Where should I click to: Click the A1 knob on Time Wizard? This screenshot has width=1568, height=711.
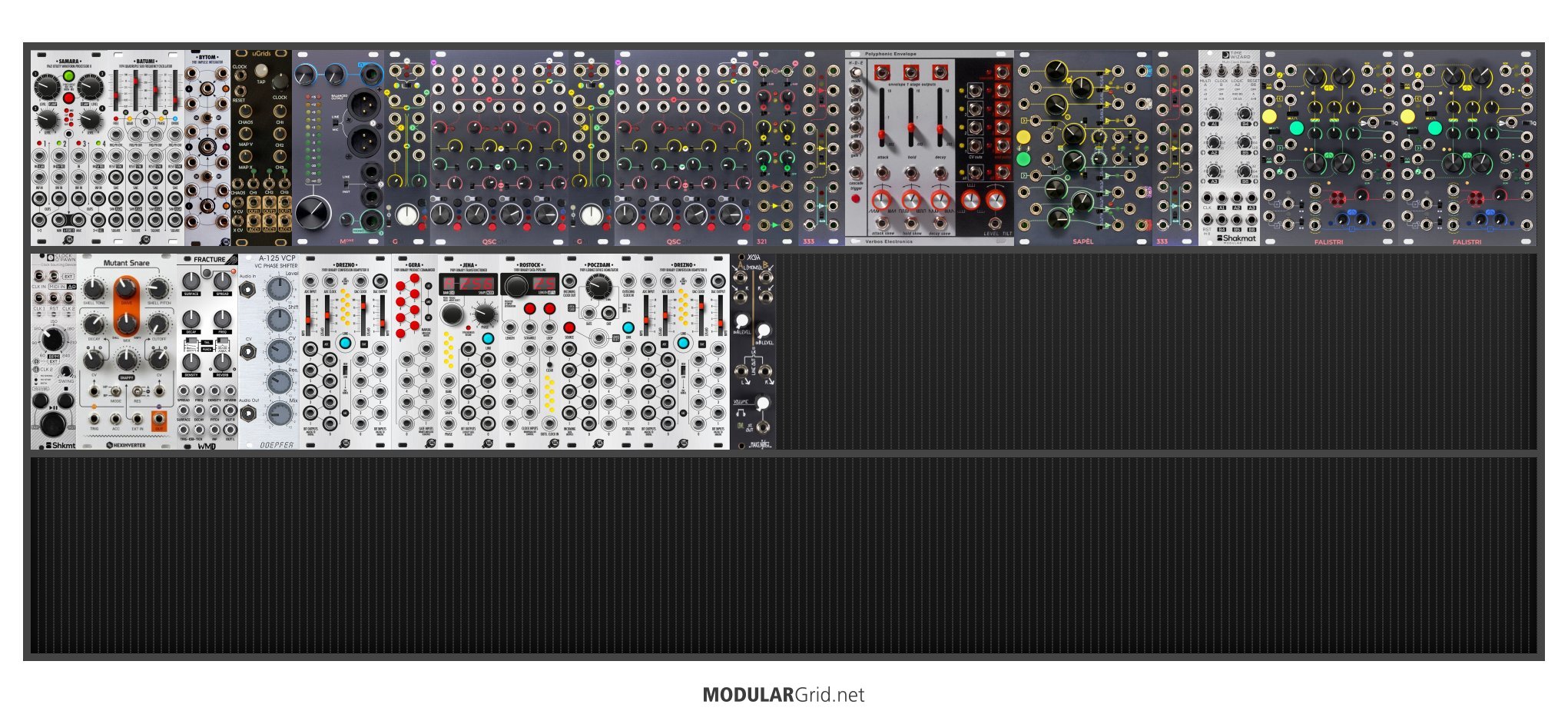[1214, 114]
